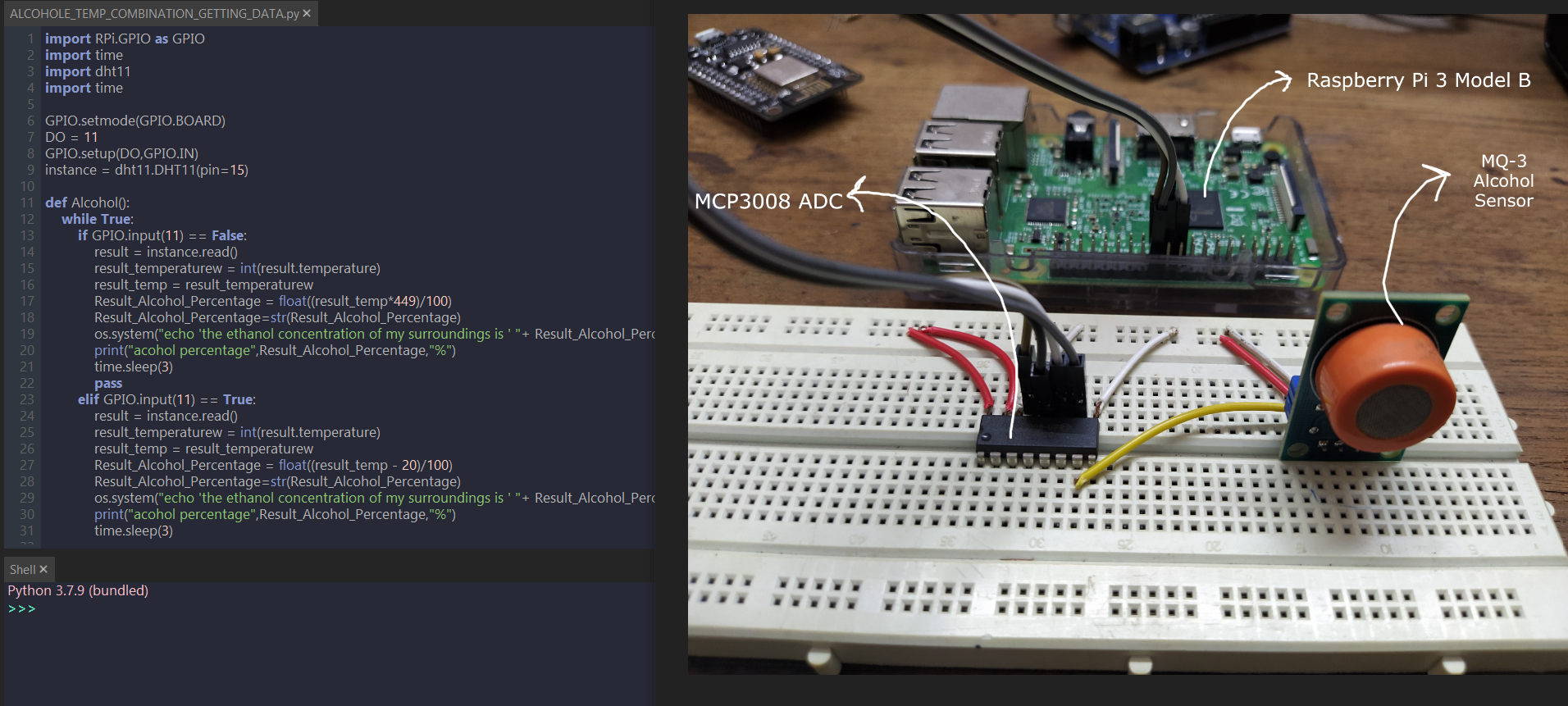Click 'instance = dht11.DHT11(pin=15)' line
The image size is (1568, 706).
[x=147, y=170]
